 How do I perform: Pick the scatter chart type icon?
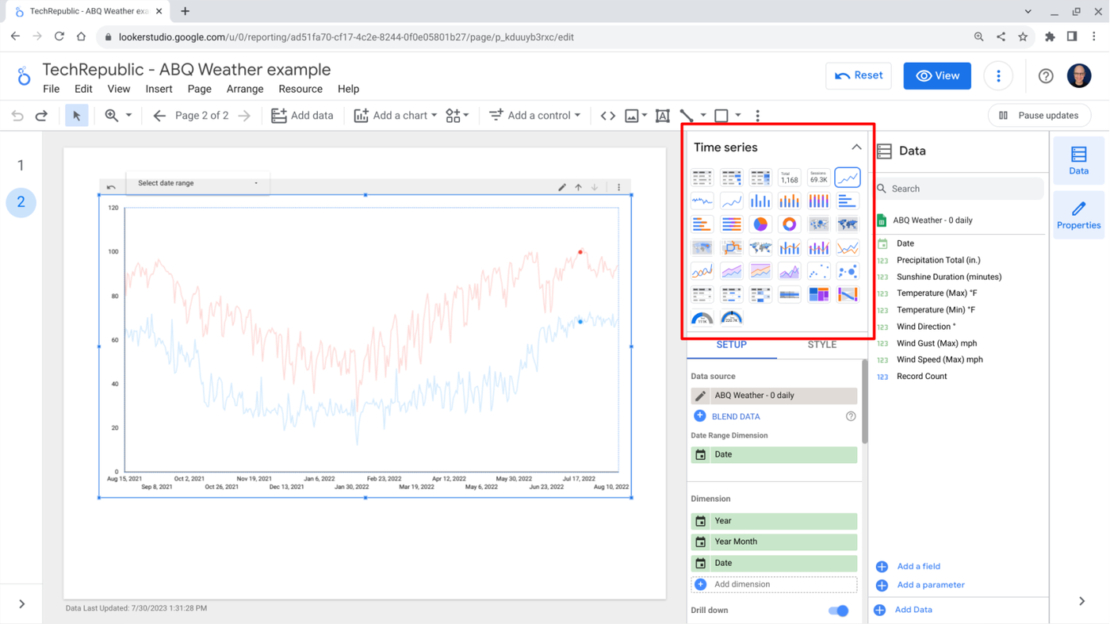click(818, 272)
